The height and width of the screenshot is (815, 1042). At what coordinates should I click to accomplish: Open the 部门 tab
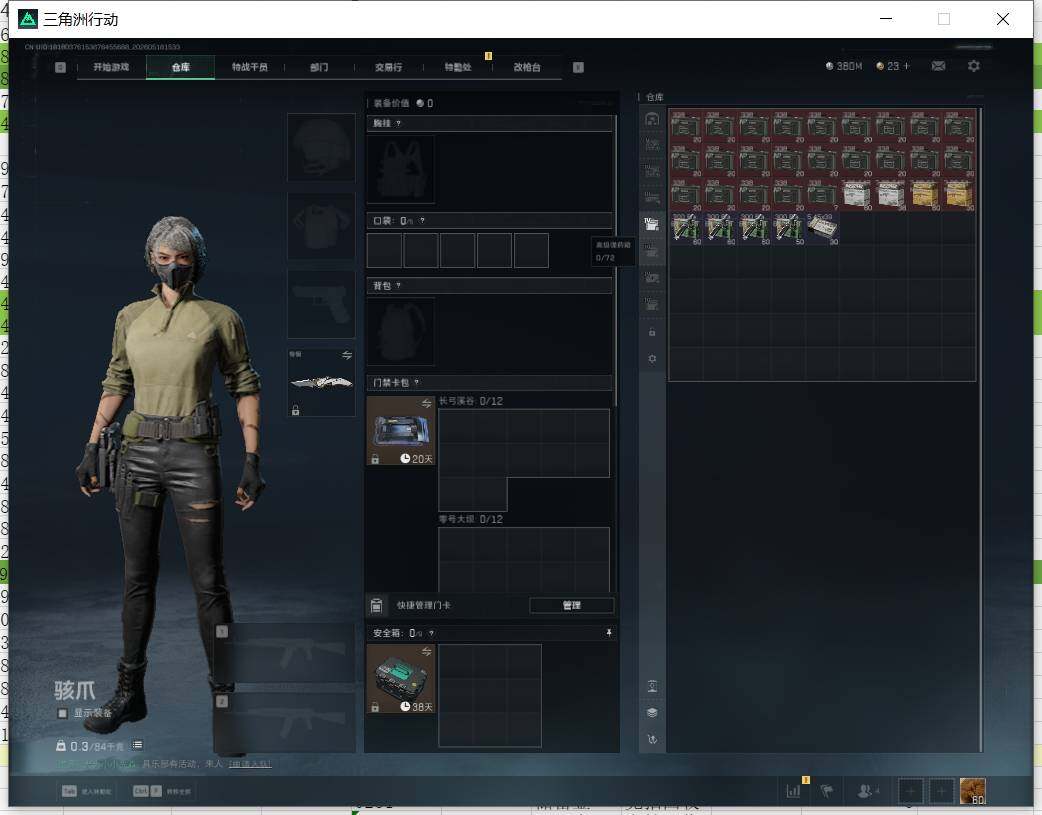point(319,67)
